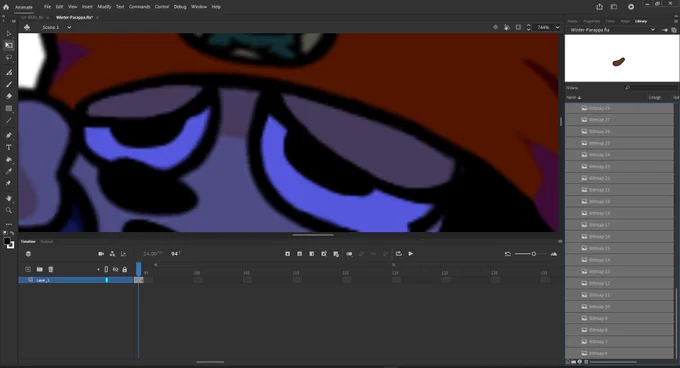The width and height of the screenshot is (680, 368).
Task: Toggle the layer parenting view icon
Action: (112, 254)
